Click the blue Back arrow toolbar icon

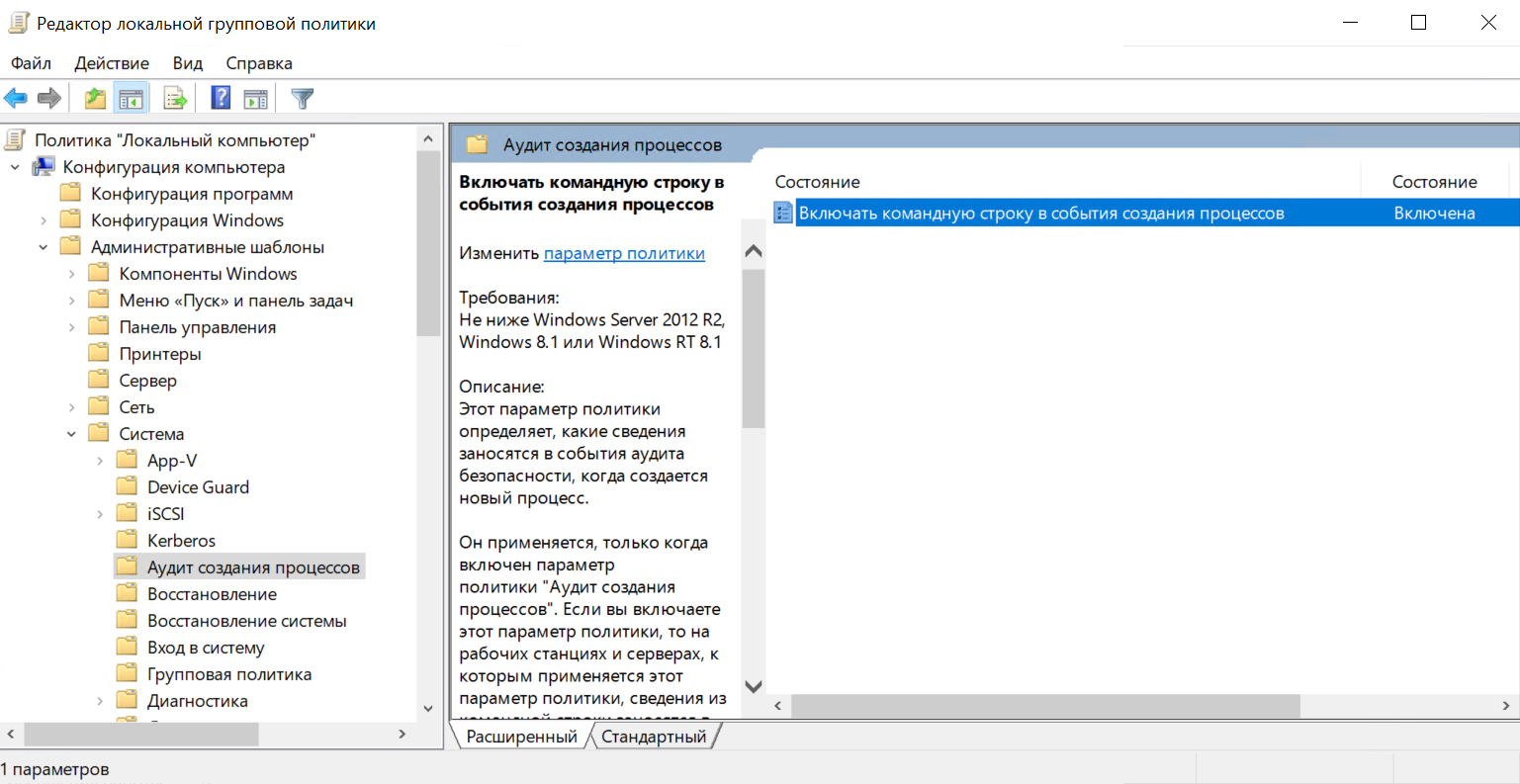(16, 98)
